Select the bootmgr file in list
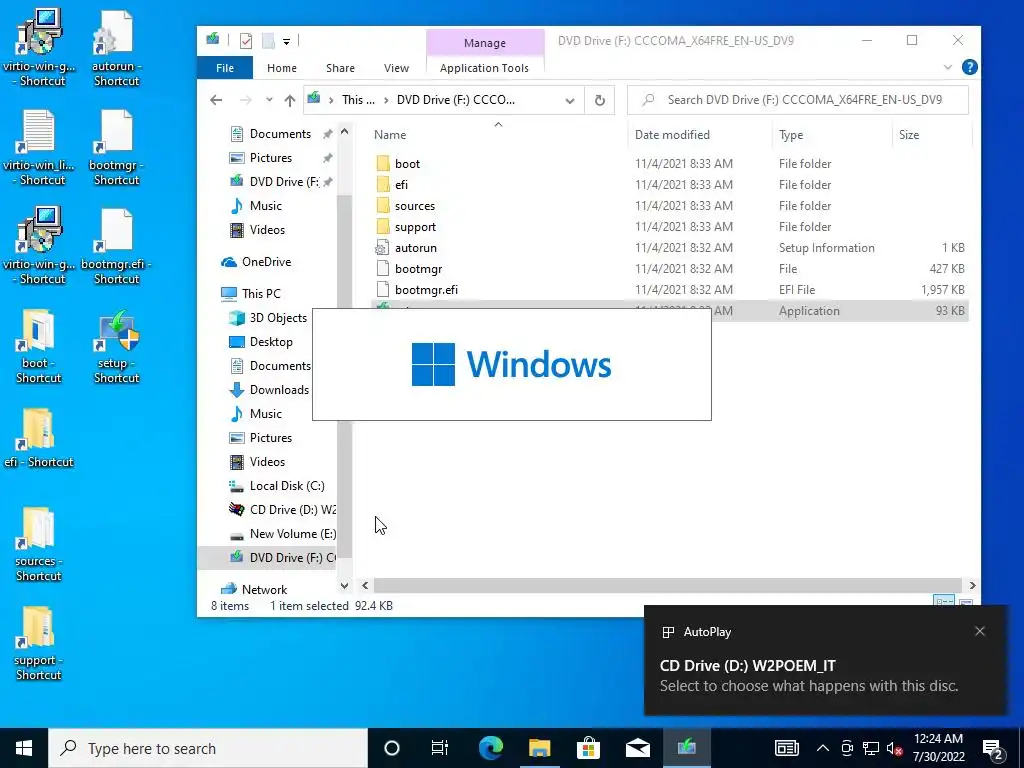This screenshot has height=768, width=1024. point(669,268)
